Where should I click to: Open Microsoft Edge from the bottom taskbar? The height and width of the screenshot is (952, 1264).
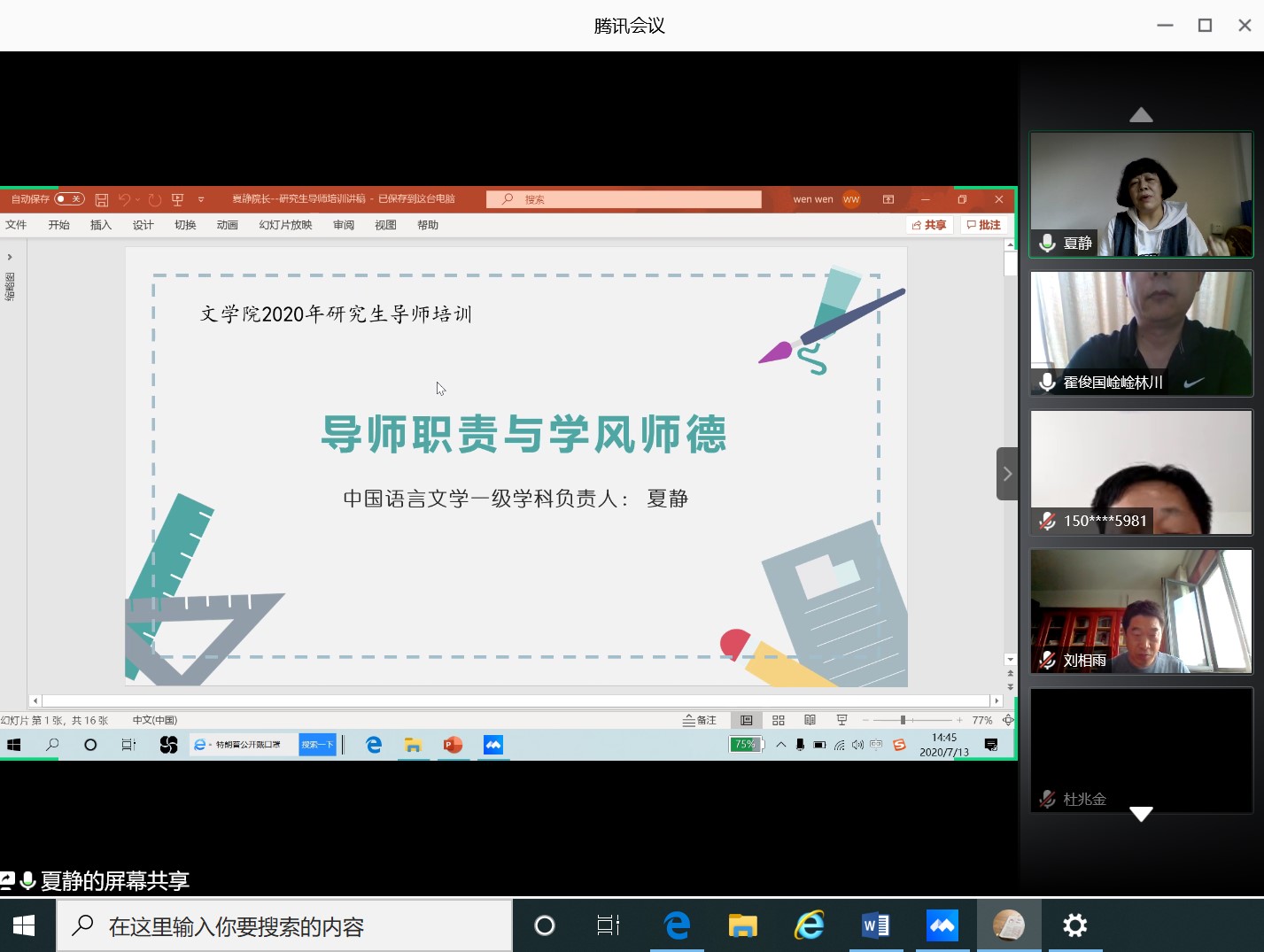(x=677, y=926)
